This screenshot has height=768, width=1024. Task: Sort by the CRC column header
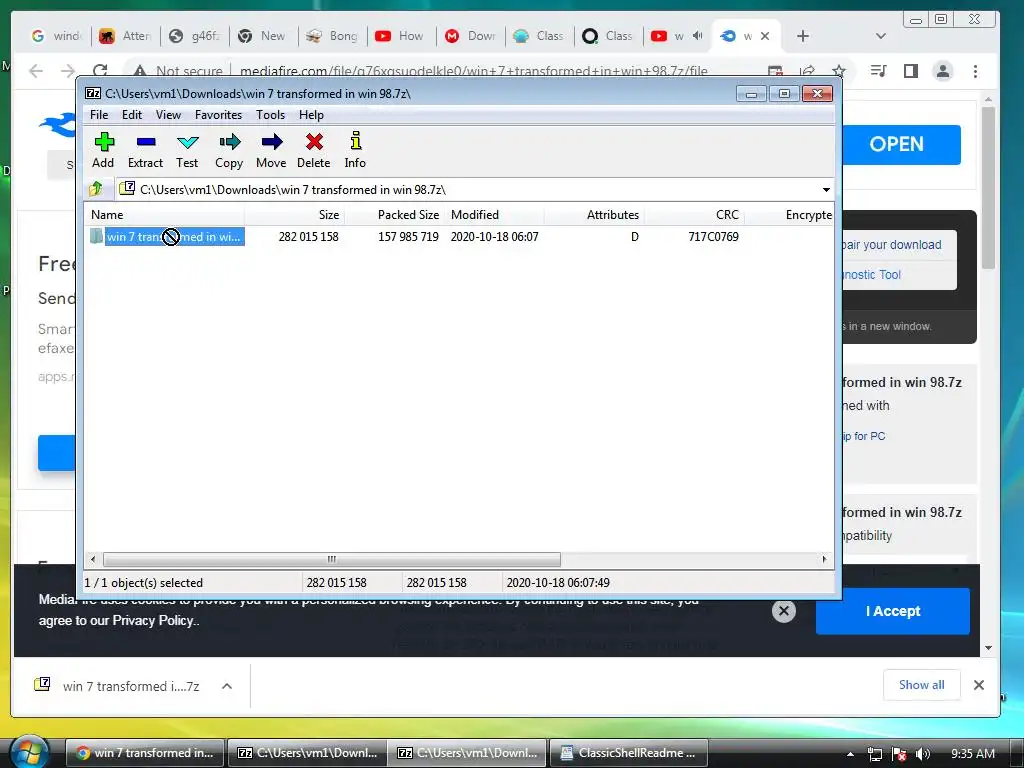tap(694, 215)
